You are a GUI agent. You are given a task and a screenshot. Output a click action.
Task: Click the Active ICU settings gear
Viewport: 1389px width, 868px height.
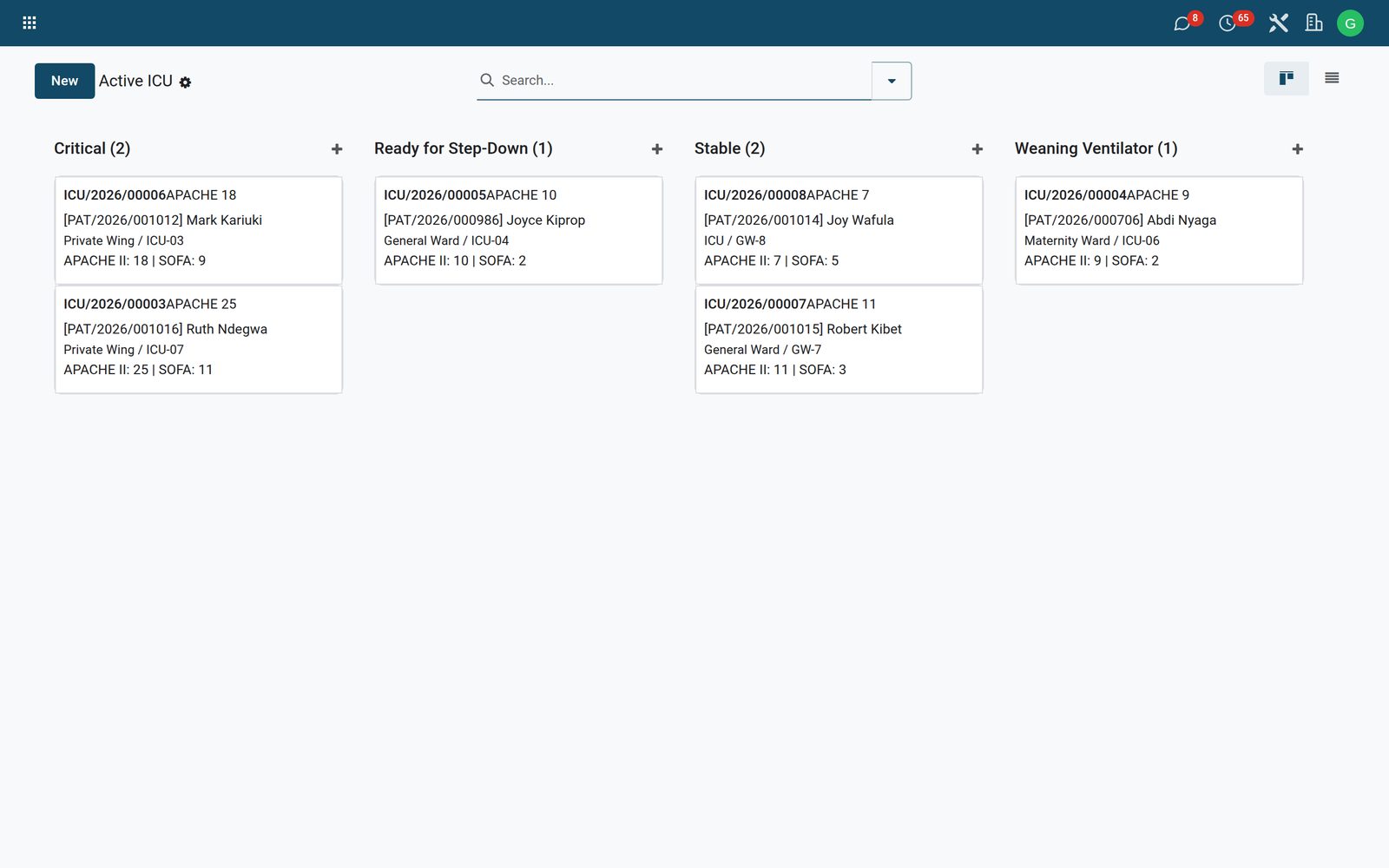pos(185,82)
